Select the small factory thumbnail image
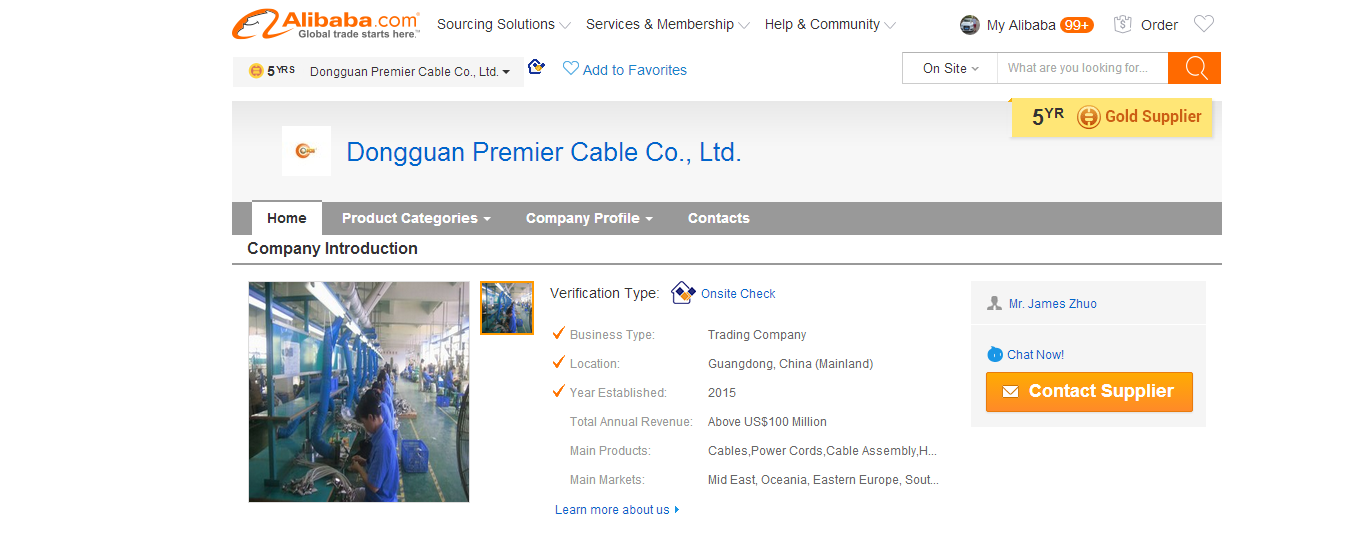1357x546 pixels. pyautogui.click(x=507, y=308)
